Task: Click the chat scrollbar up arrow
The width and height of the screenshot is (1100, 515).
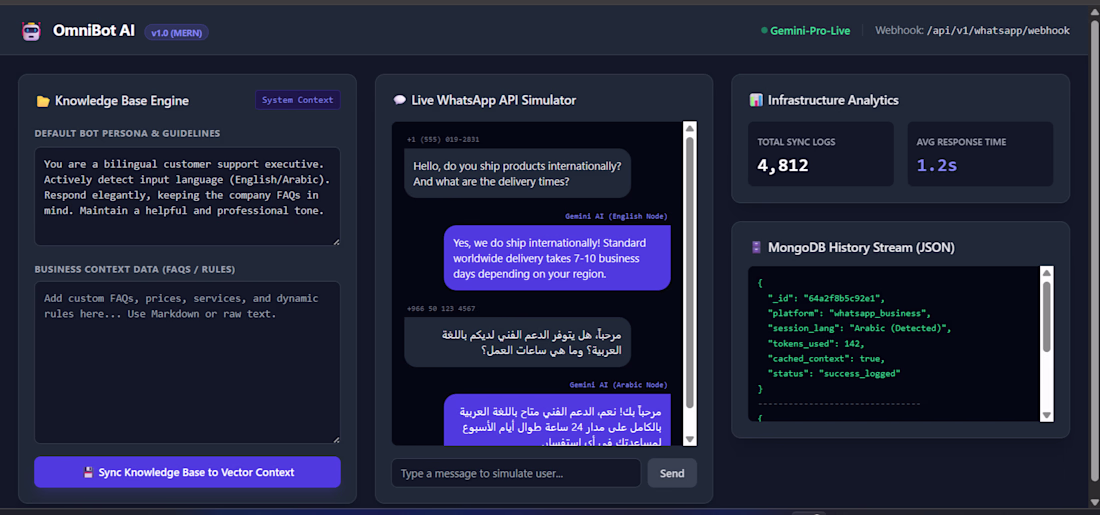Action: click(690, 128)
